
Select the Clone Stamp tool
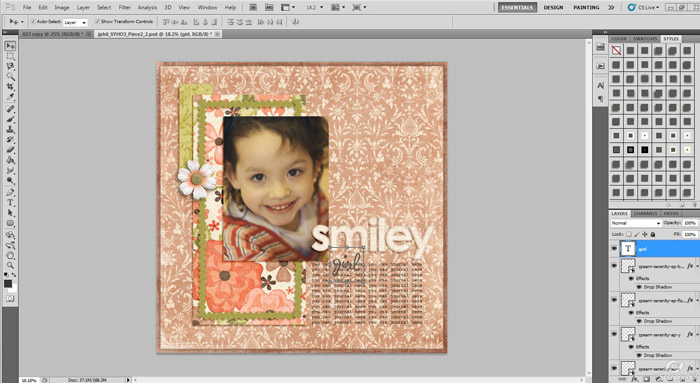coord(10,129)
